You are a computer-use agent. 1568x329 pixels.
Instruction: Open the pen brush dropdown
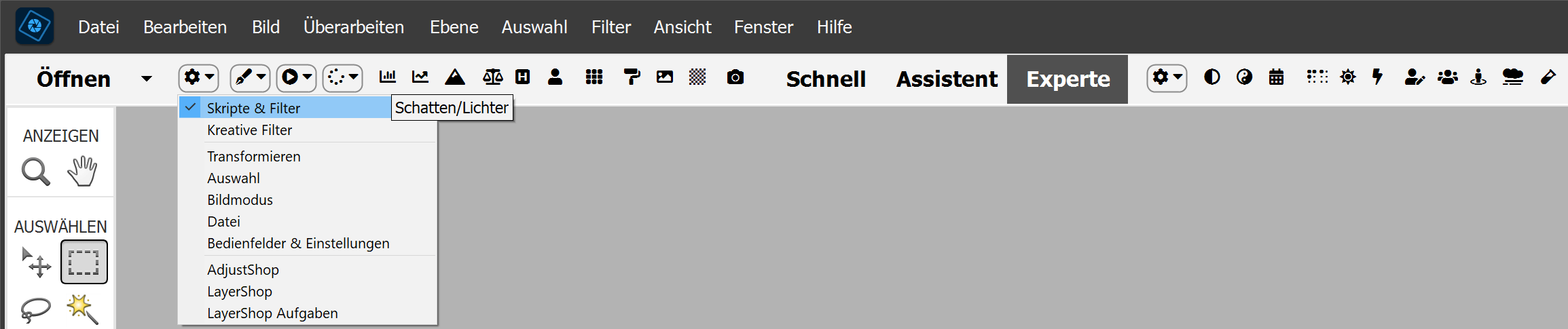[x=250, y=78]
